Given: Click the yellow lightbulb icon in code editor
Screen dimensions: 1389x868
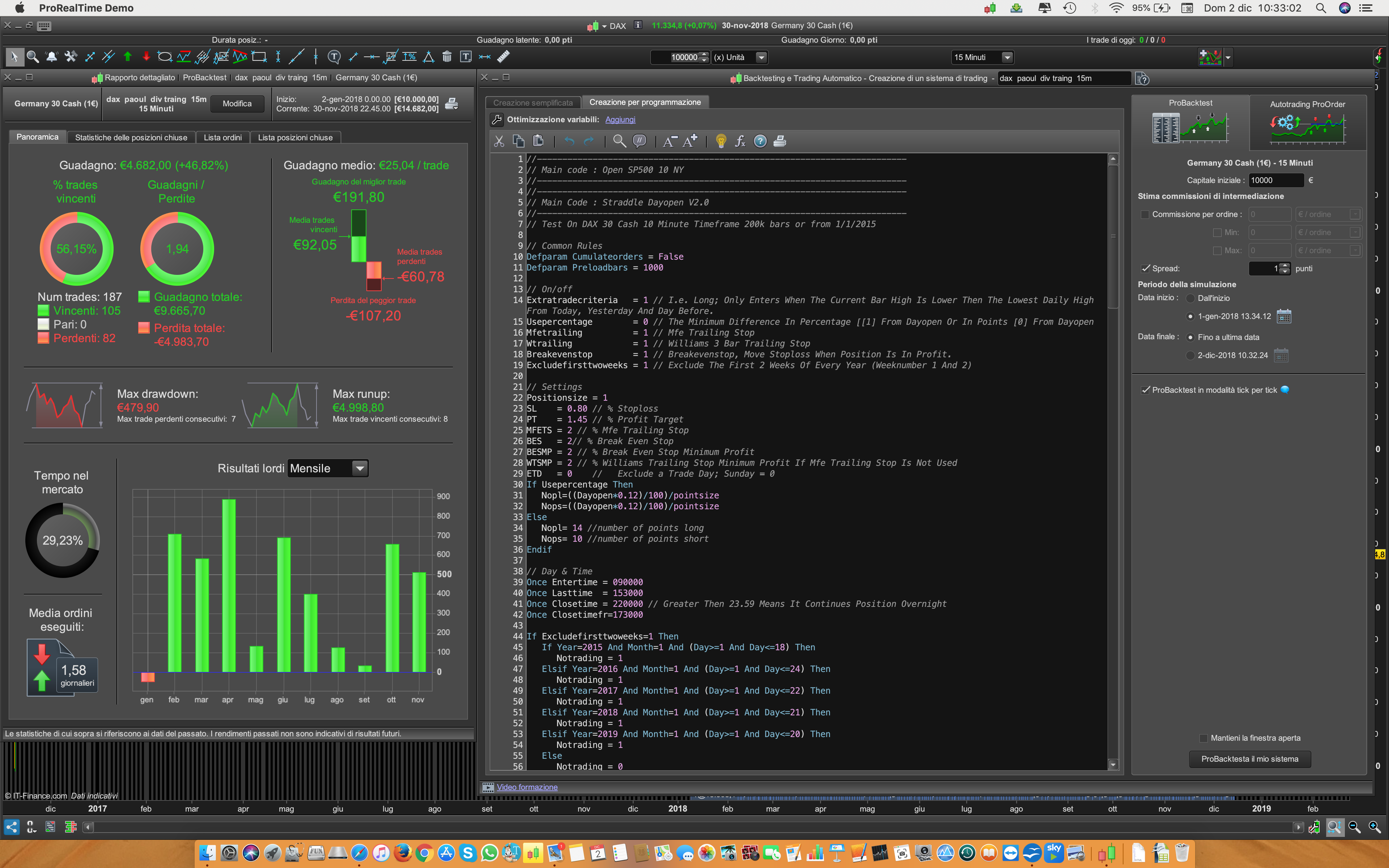Looking at the screenshot, I should [x=721, y=141].
